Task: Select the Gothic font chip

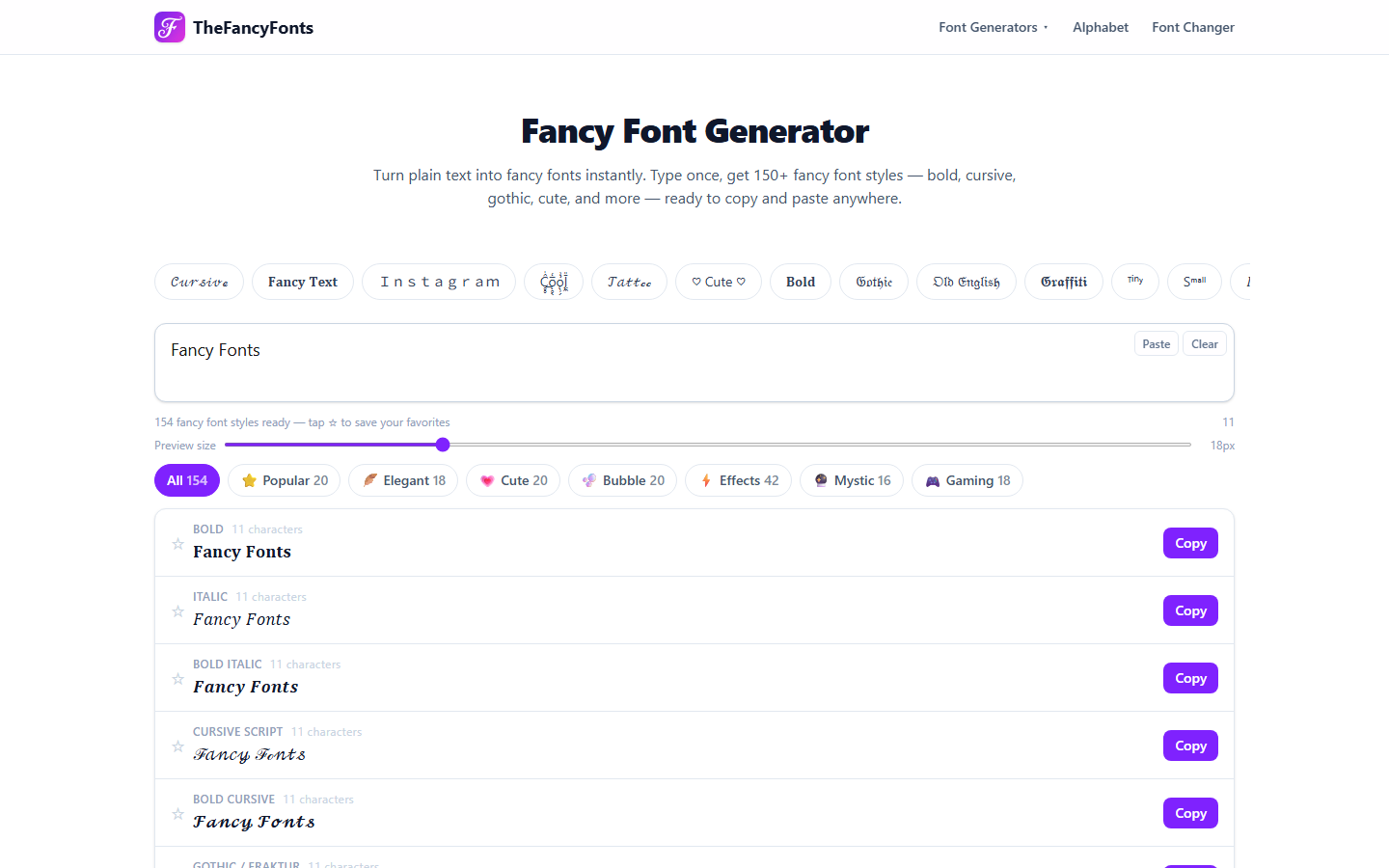Action: pyautogui.click(x=874, y=282)
